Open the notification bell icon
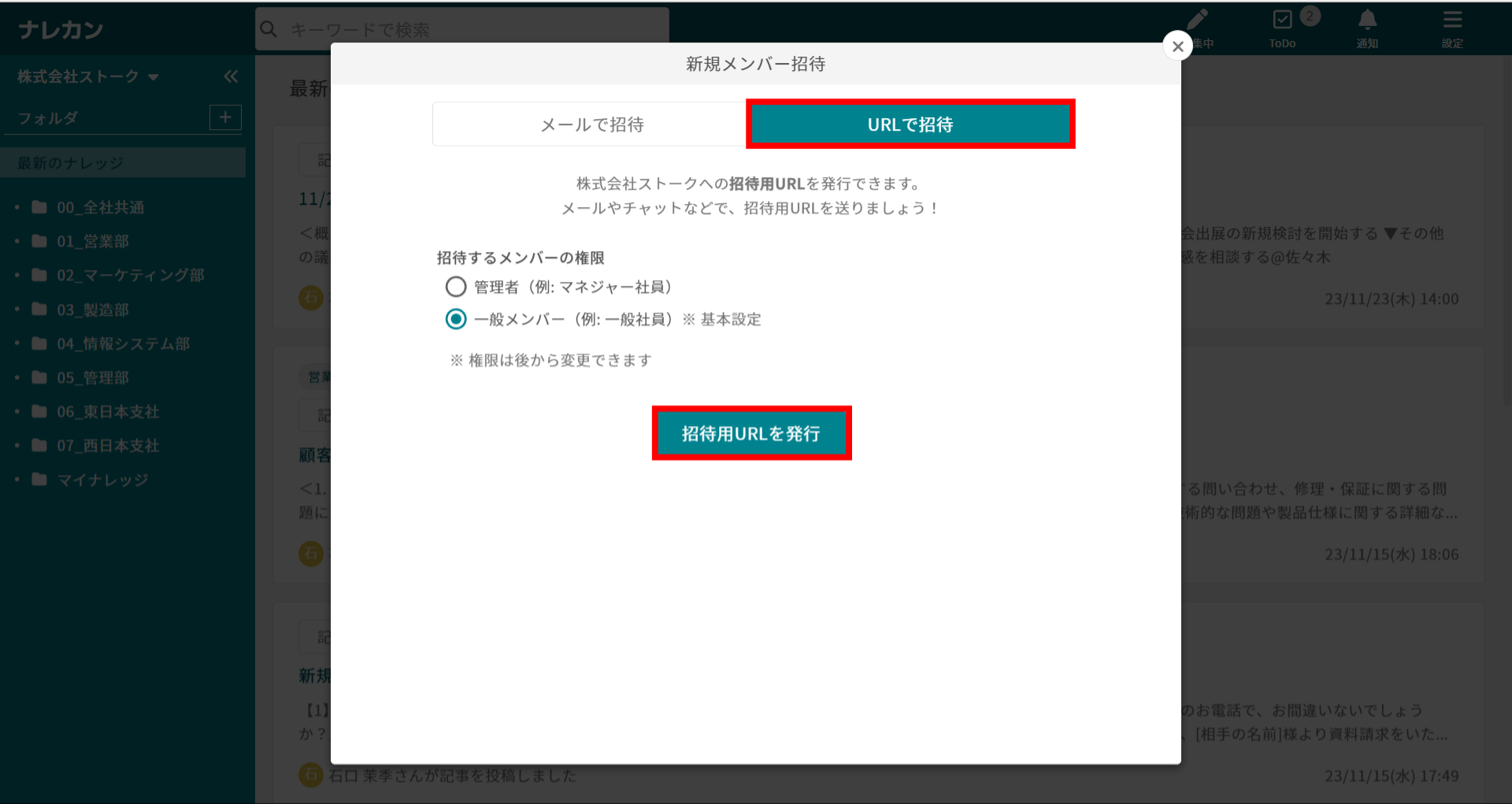 pyautogui.click(x=1367, y=20)
